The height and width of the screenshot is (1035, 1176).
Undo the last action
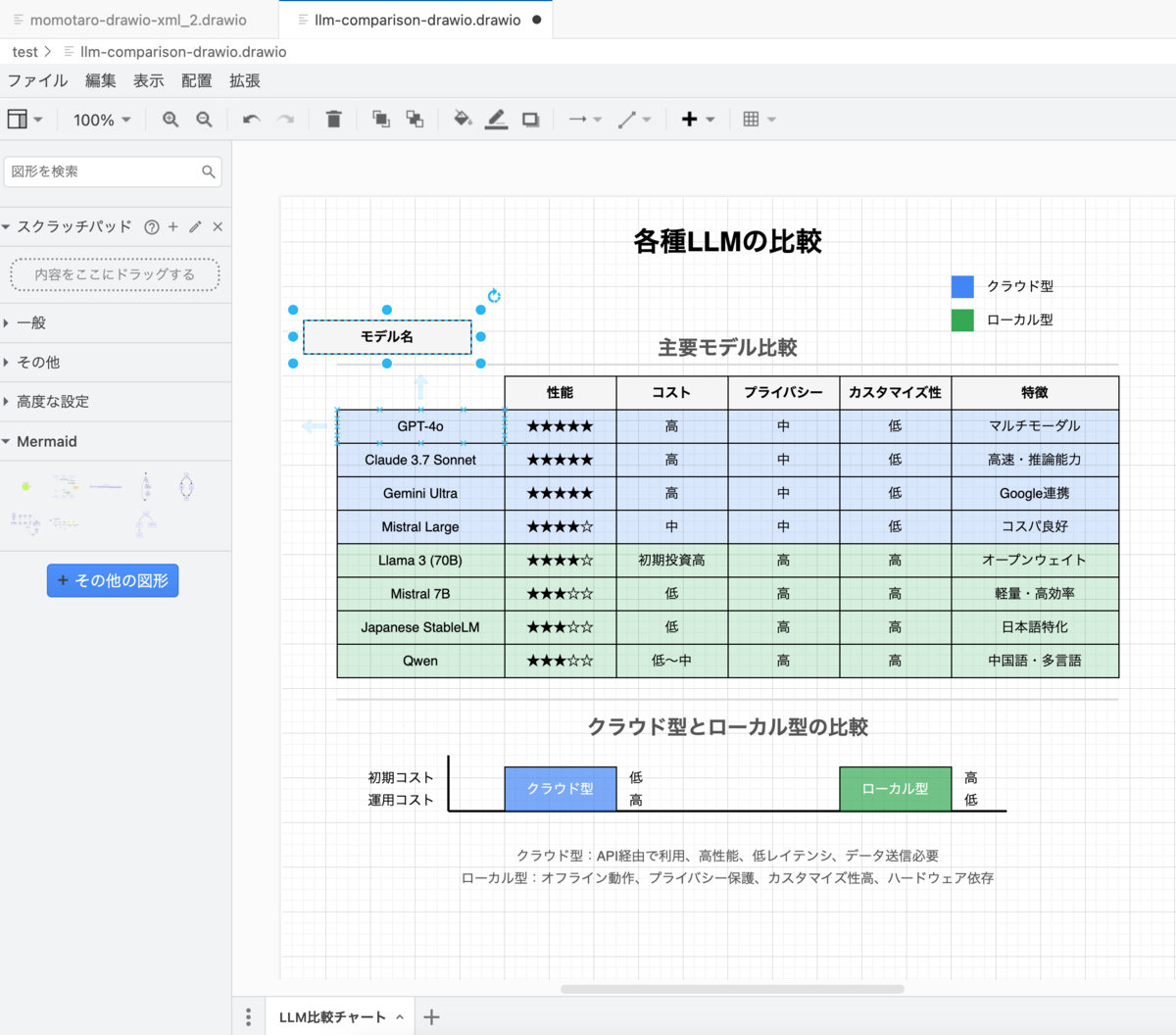click(x=251, y=120)
